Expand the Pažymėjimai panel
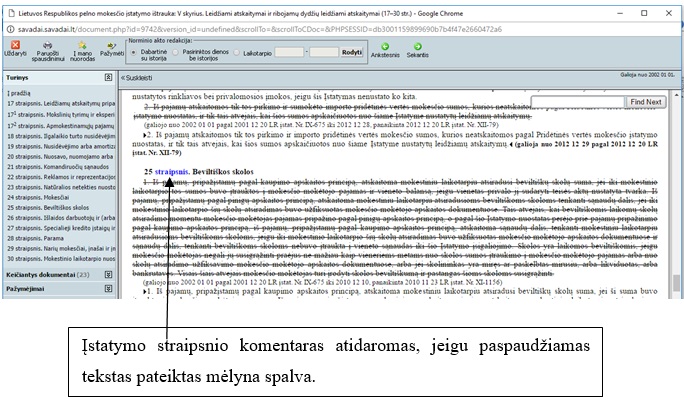This screenshot has height=400, width=684. pos(108,288)
